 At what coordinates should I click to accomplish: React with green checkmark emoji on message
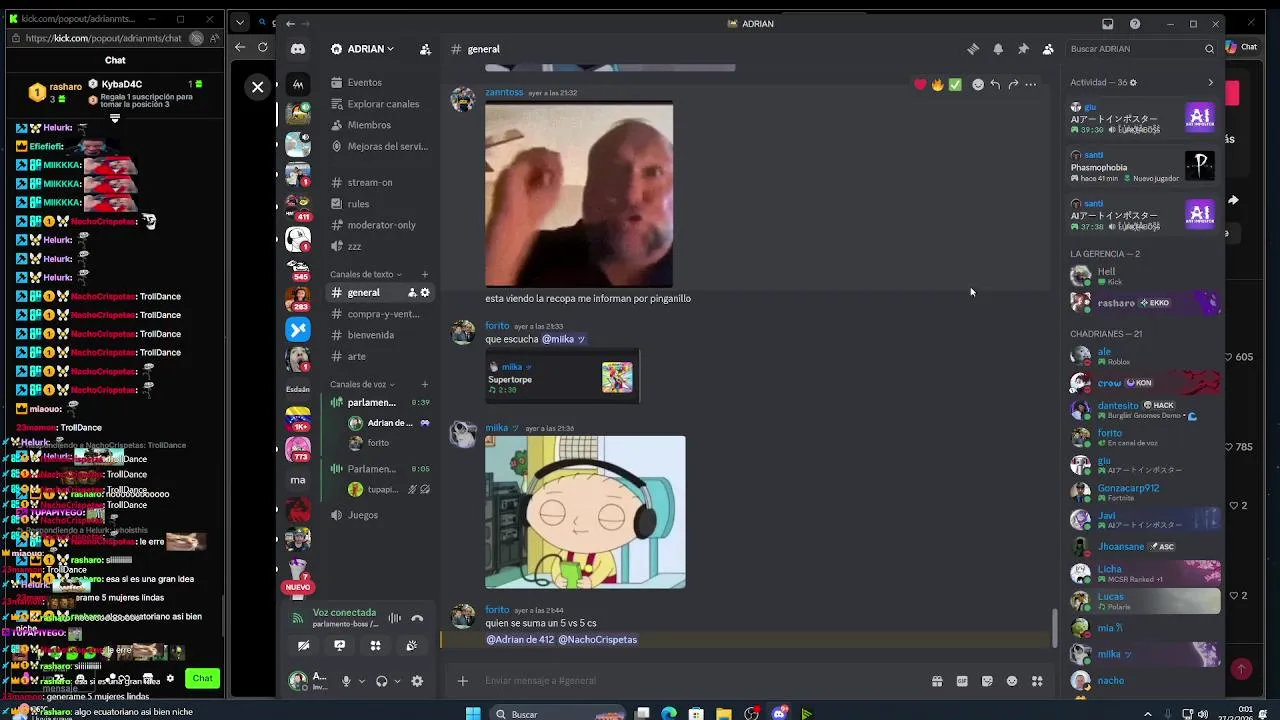click(955, 84)
